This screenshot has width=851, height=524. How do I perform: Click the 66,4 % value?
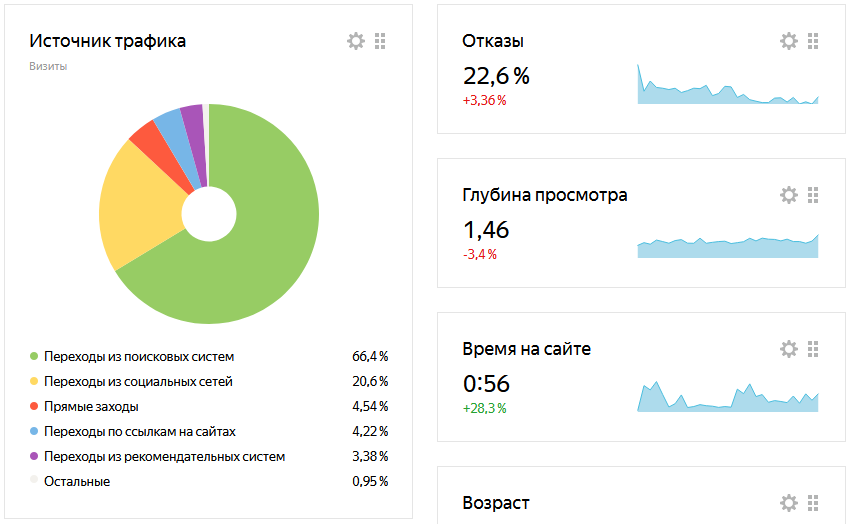coord(370,357)
